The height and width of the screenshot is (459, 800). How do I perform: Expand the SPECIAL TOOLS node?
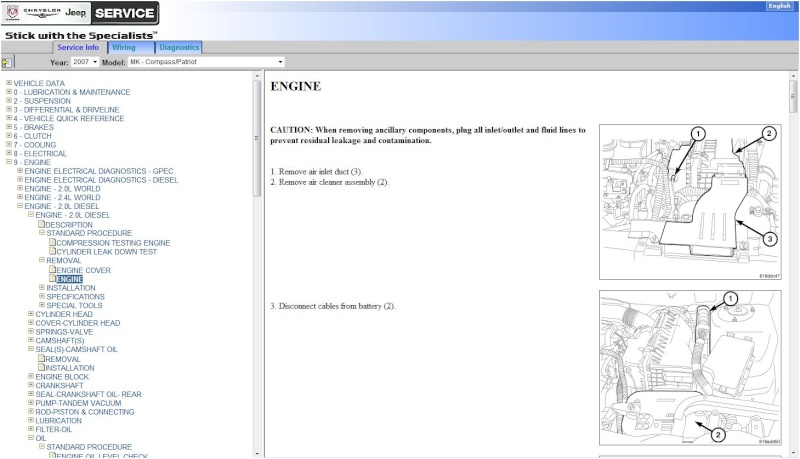click(42, 304)
